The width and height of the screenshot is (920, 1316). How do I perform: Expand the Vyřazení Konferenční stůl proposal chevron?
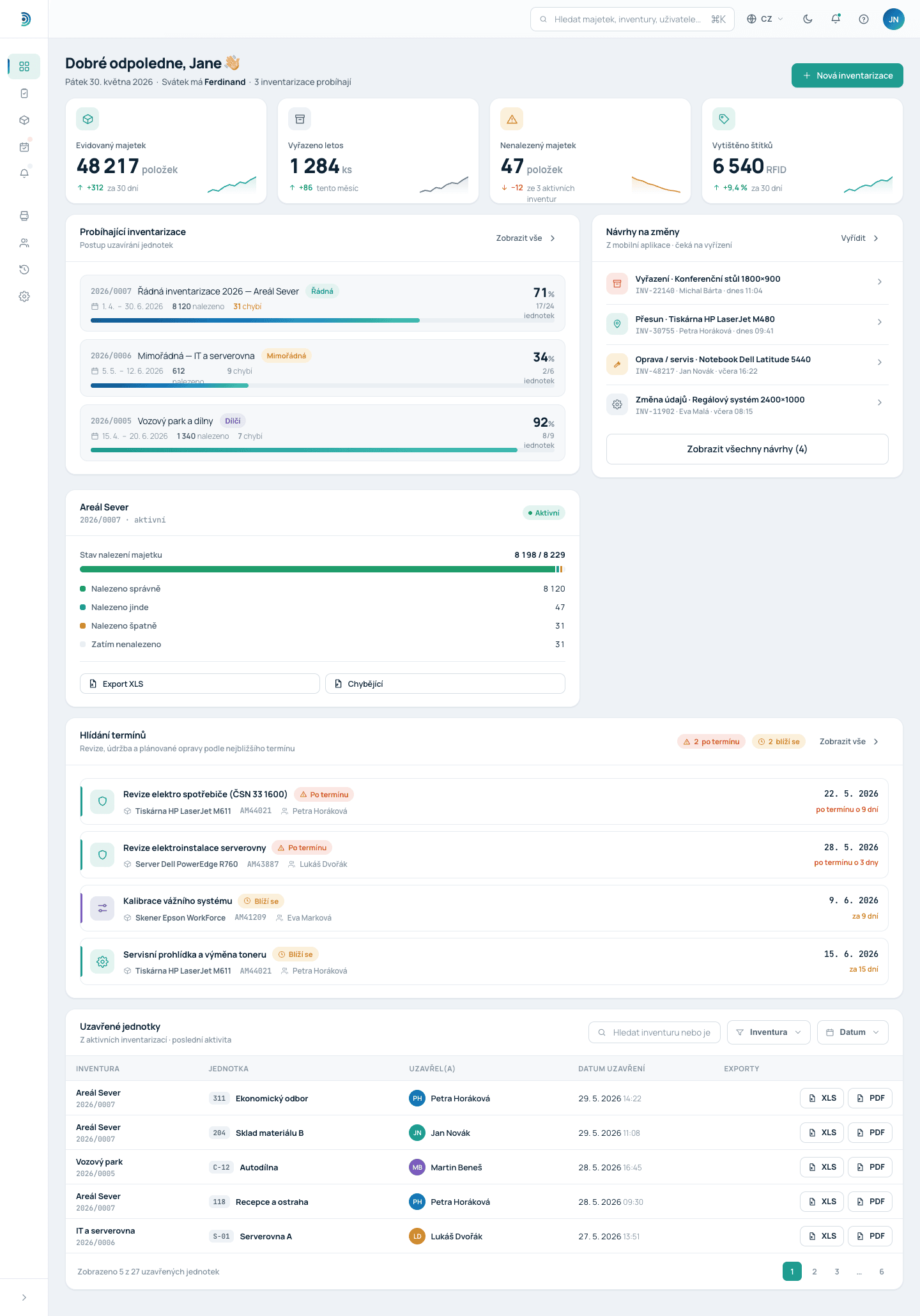(x=880, y=282)
